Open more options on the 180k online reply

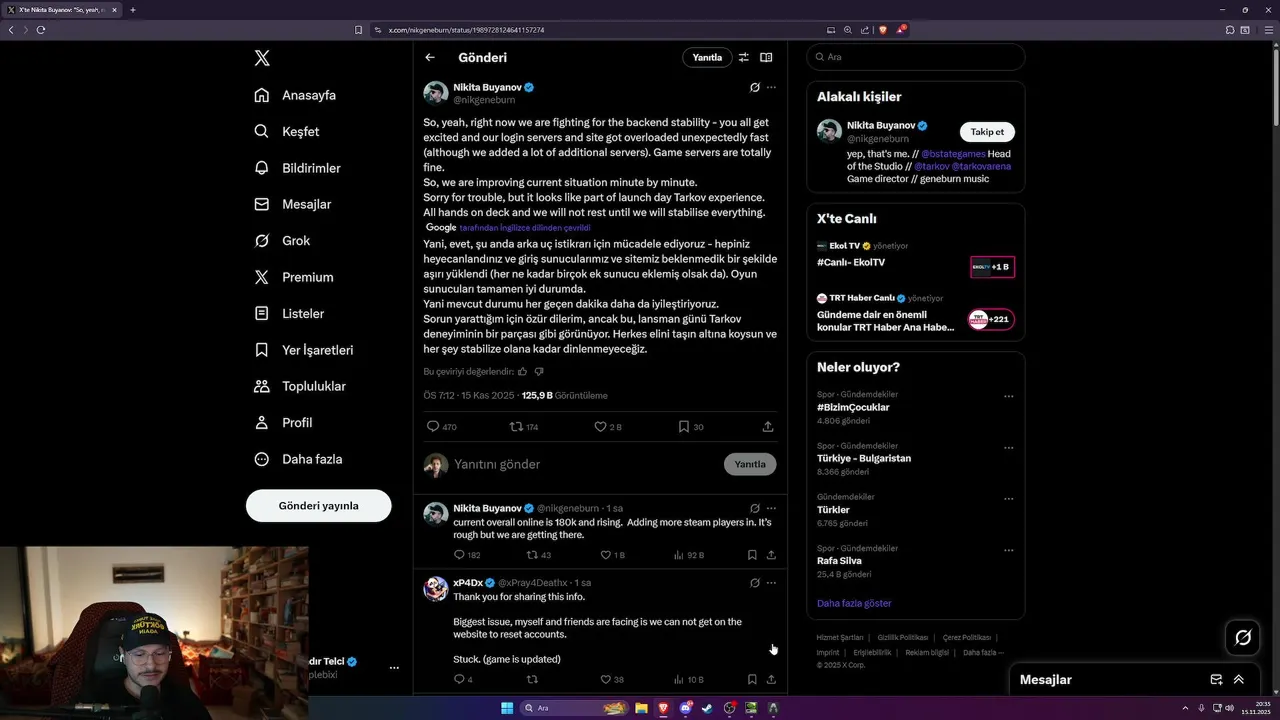click(771, 508)
